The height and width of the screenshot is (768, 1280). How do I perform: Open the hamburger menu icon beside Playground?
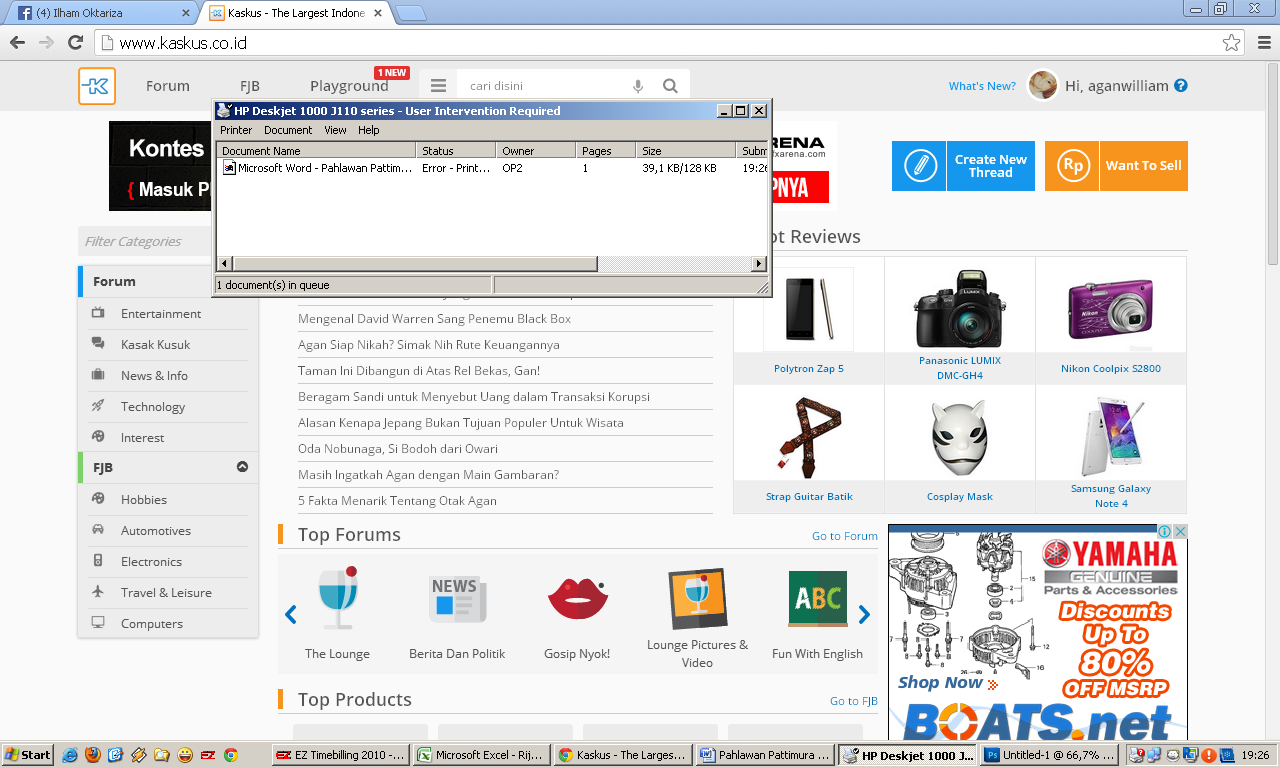click(438, 86)
